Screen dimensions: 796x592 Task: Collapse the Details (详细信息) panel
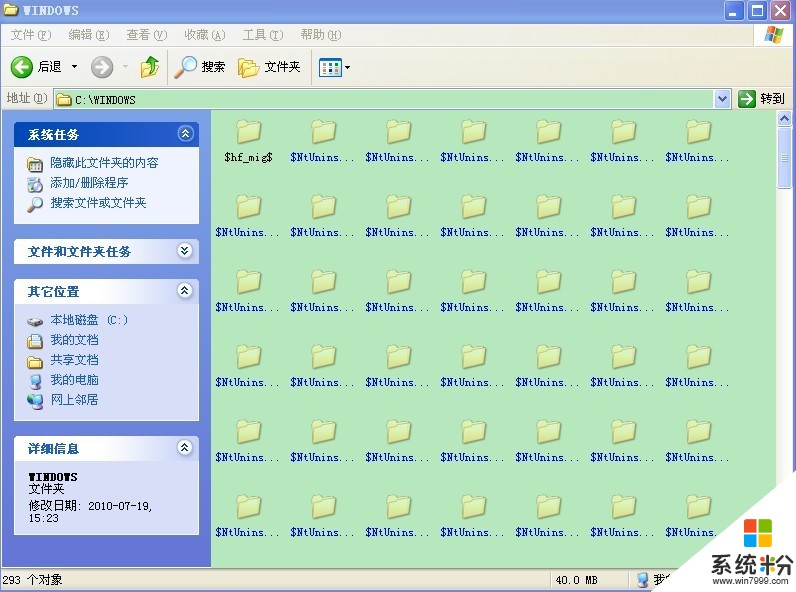pos(185,447)
